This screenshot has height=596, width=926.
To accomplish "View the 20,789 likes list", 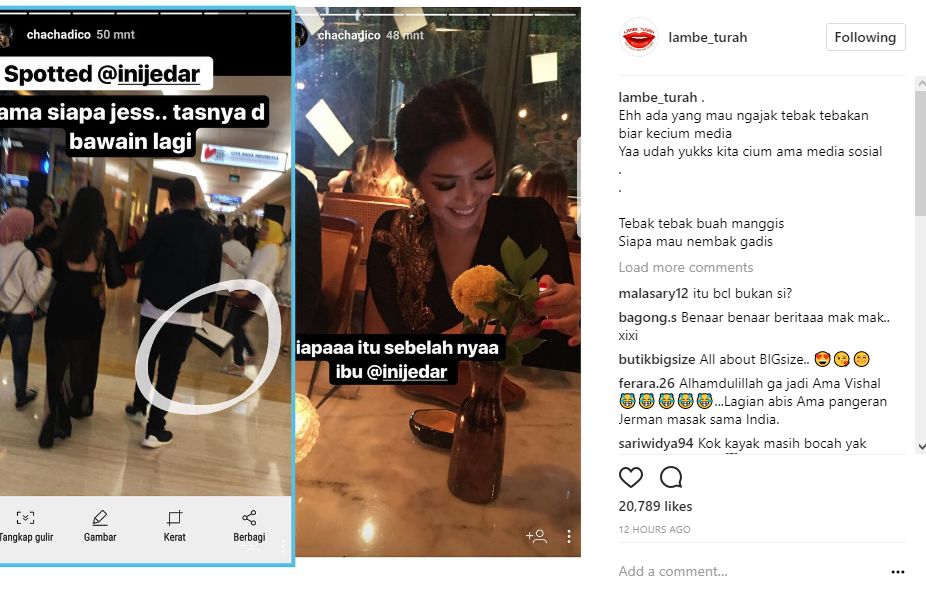I will coord(655,506).
